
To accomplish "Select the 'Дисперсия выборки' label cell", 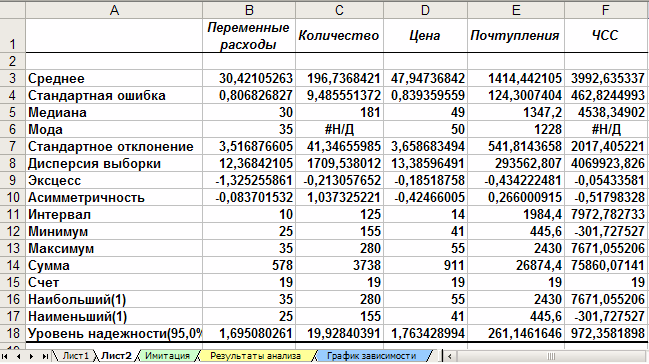I will point(114,163).
